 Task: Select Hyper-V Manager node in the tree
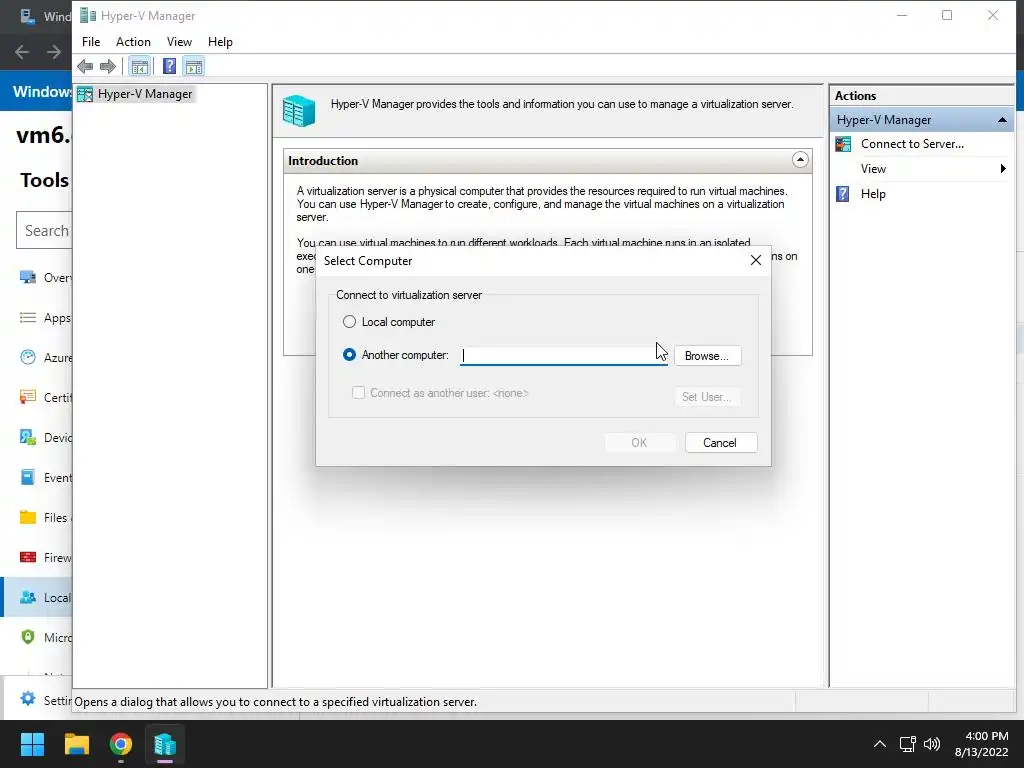tap(135, 94)
